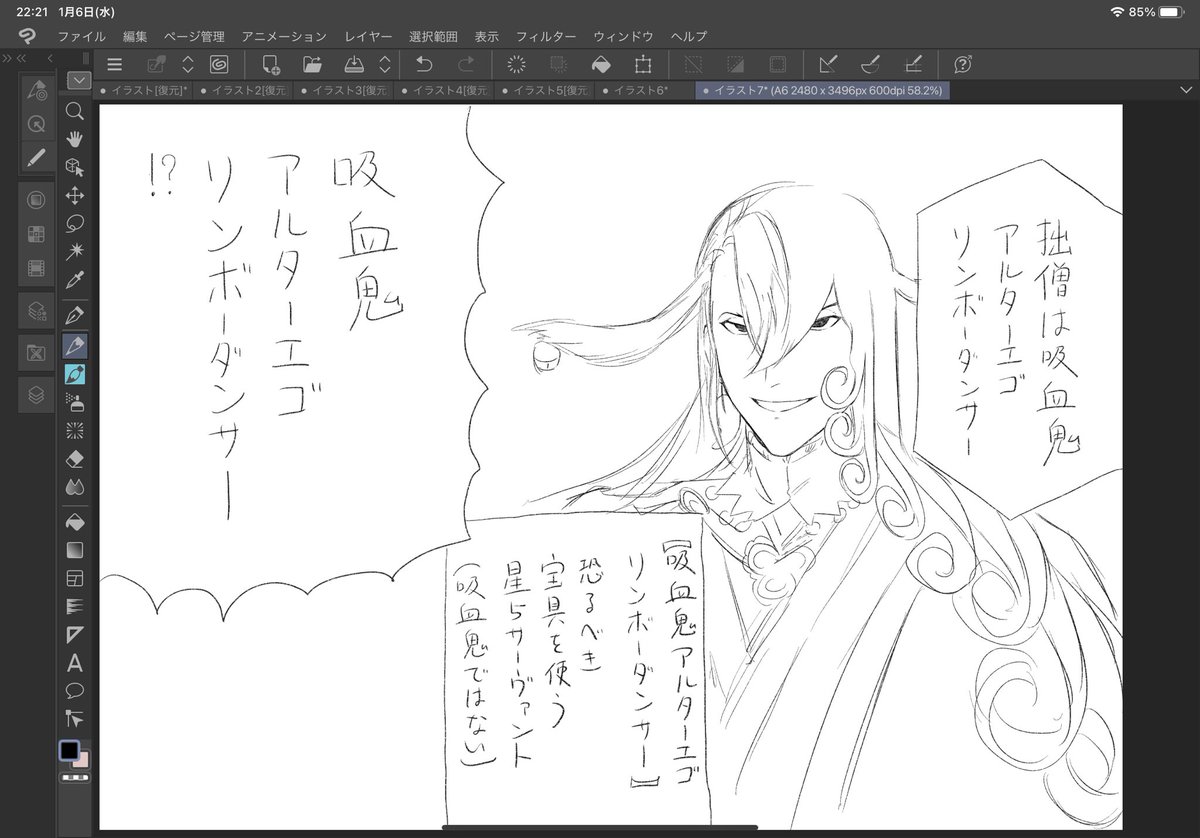This screenshot has width=1200, height=838.
Task: Fill with the command bar bucket icon
Action: tap(601, 64)
